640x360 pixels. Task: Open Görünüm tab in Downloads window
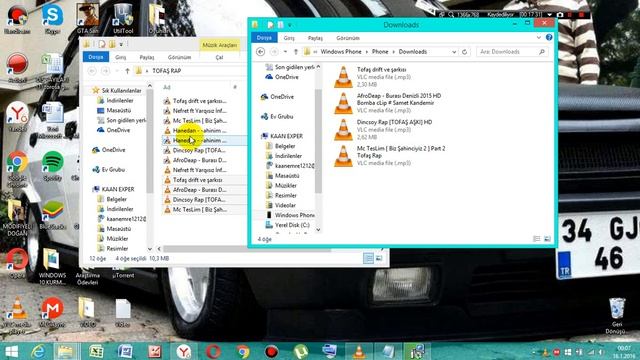point(348,38)
